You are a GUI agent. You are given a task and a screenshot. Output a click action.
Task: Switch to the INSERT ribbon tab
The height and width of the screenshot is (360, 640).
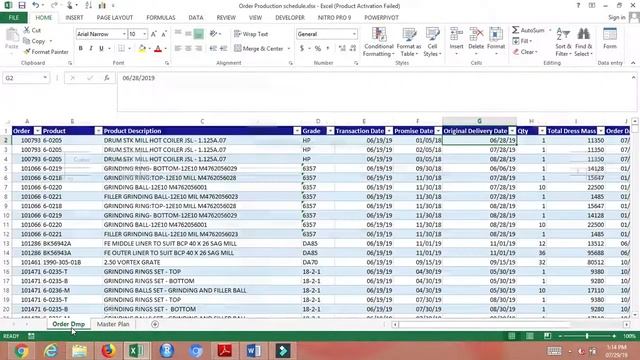pyautogui.click(x=74, y=18)
